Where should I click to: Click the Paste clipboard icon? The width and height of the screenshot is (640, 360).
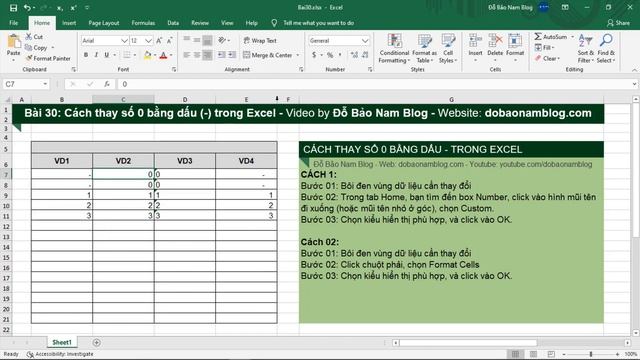pos(13,42)
